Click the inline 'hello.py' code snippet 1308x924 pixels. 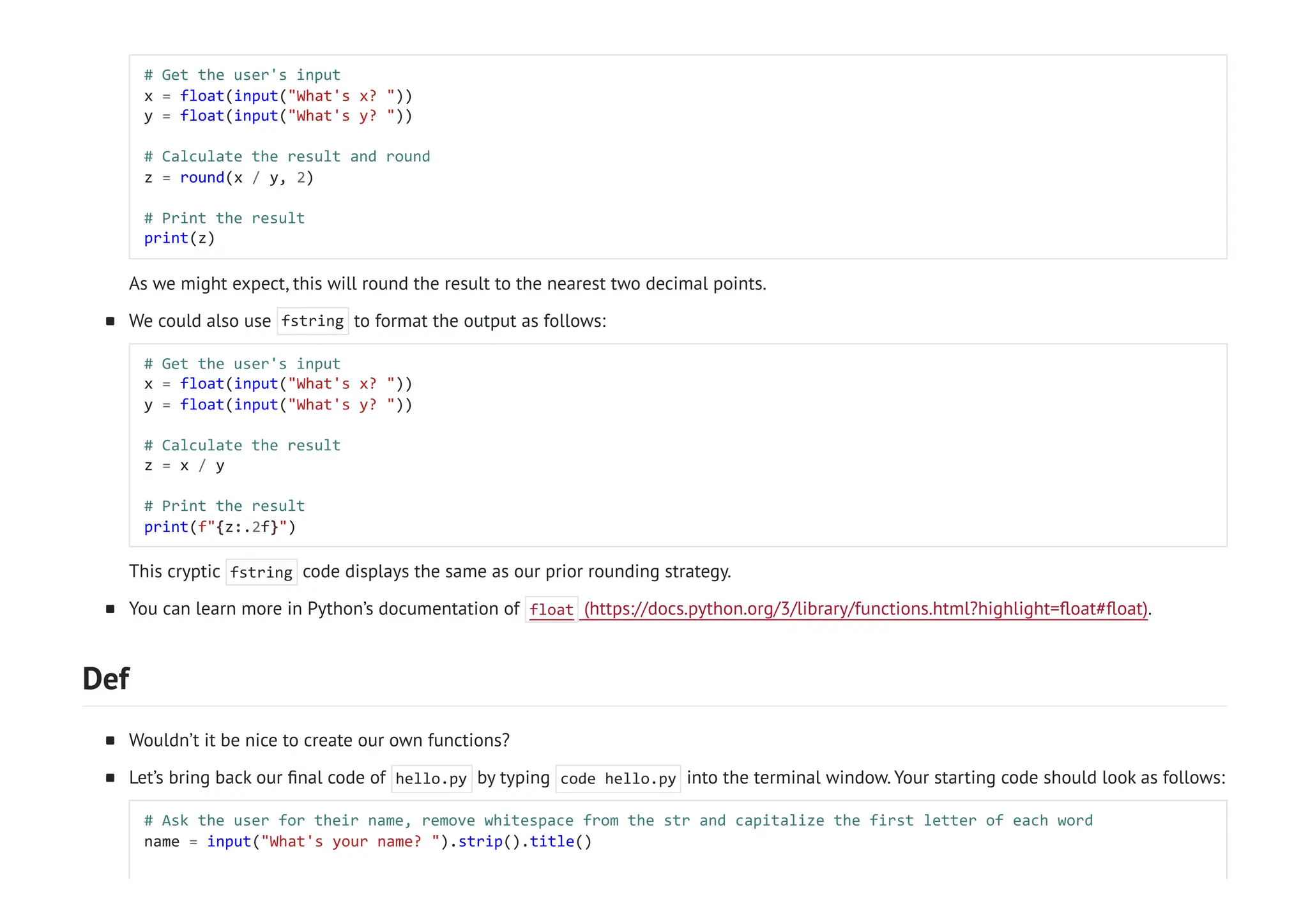pos(431,778)
